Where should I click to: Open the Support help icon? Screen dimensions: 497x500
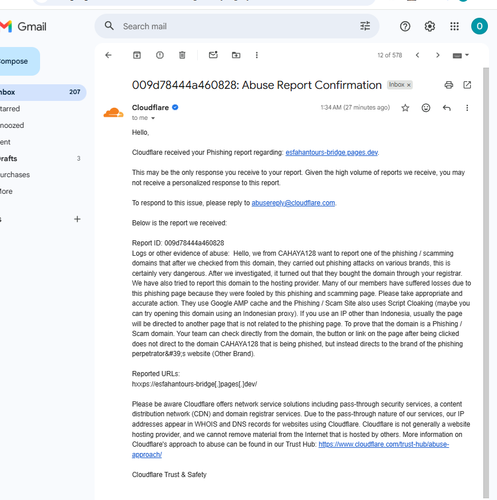click(x=405, y=26)
